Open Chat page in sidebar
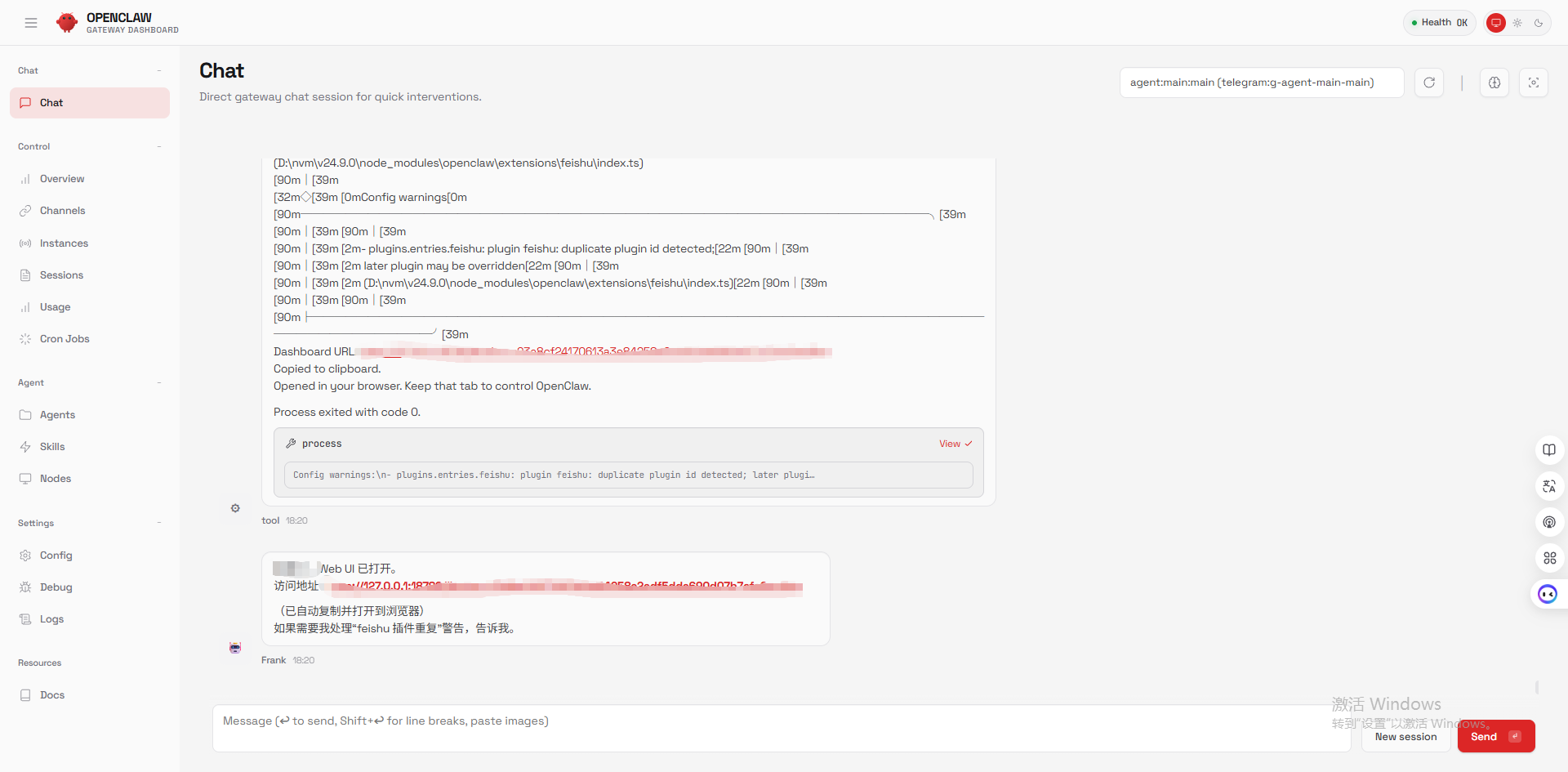This screenshot has width=1568, height=772. (90, 103)
